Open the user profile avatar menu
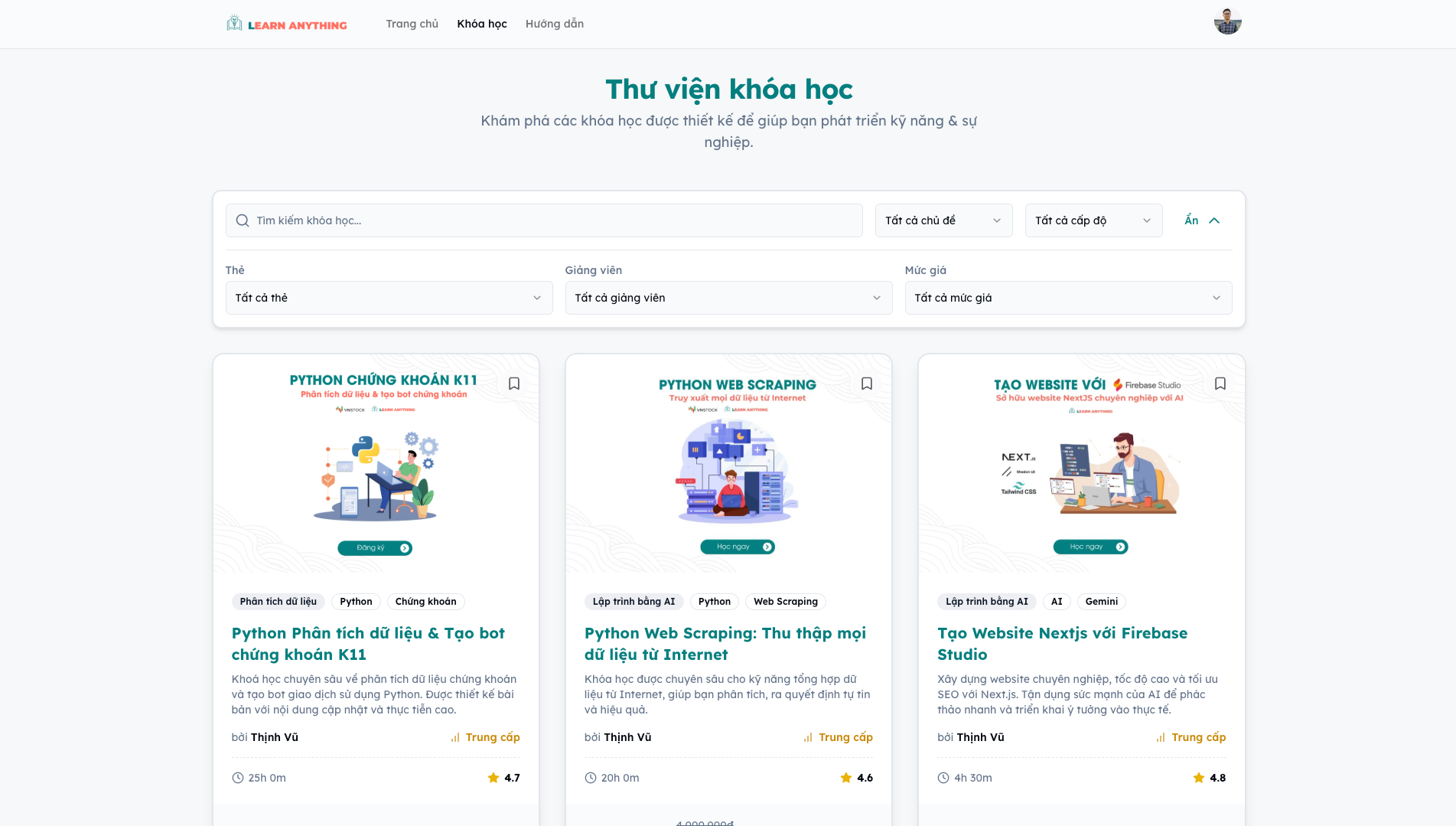1456x826 pixels. click(x=1227, y=21)
